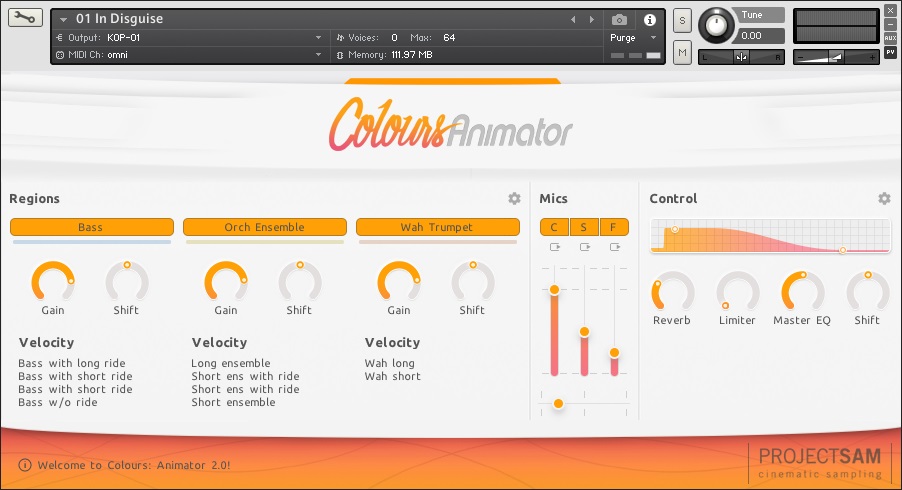Click 'Long ensemble' velocity text
Viewport: 902px width, 490px height.
(x=231, y=363)
